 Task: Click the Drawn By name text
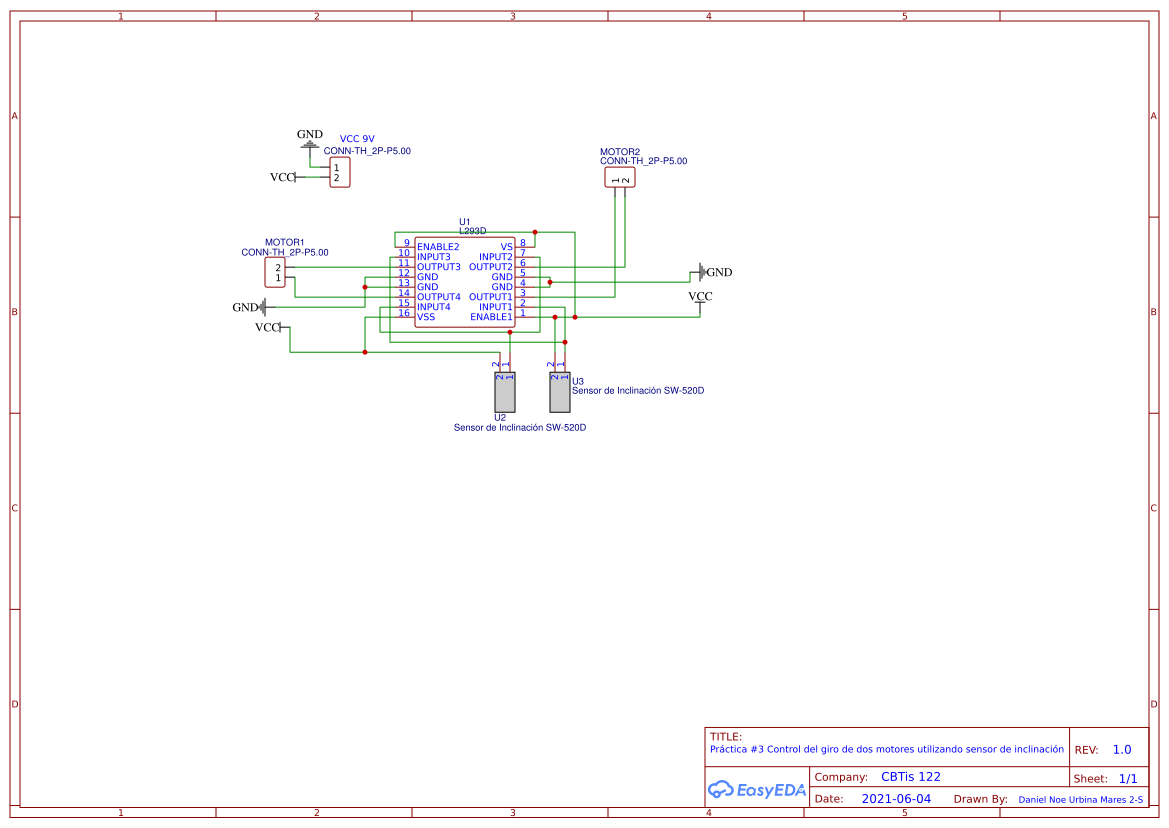click(1080, 799)
